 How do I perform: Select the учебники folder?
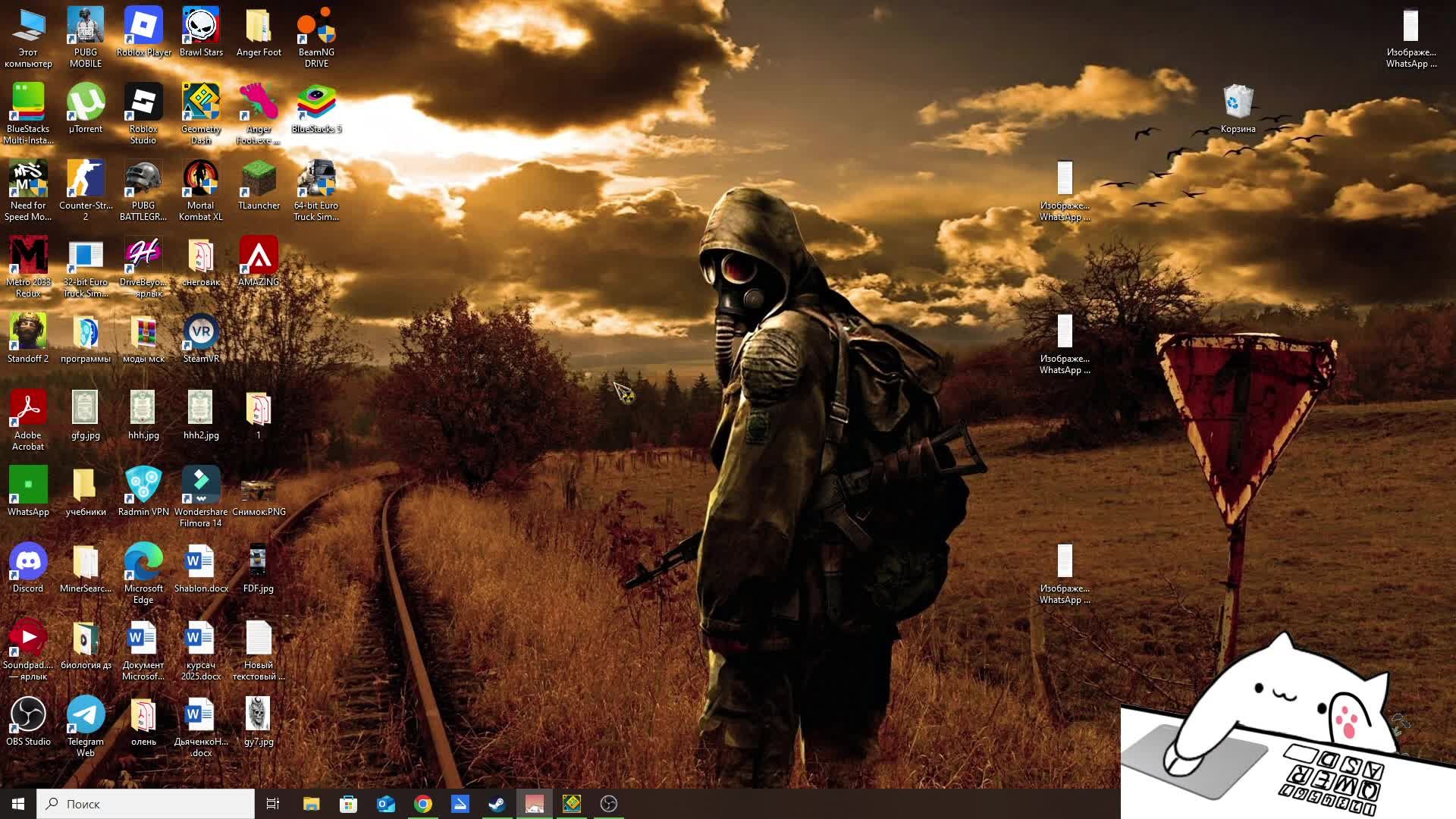click(x=86, y=491)
